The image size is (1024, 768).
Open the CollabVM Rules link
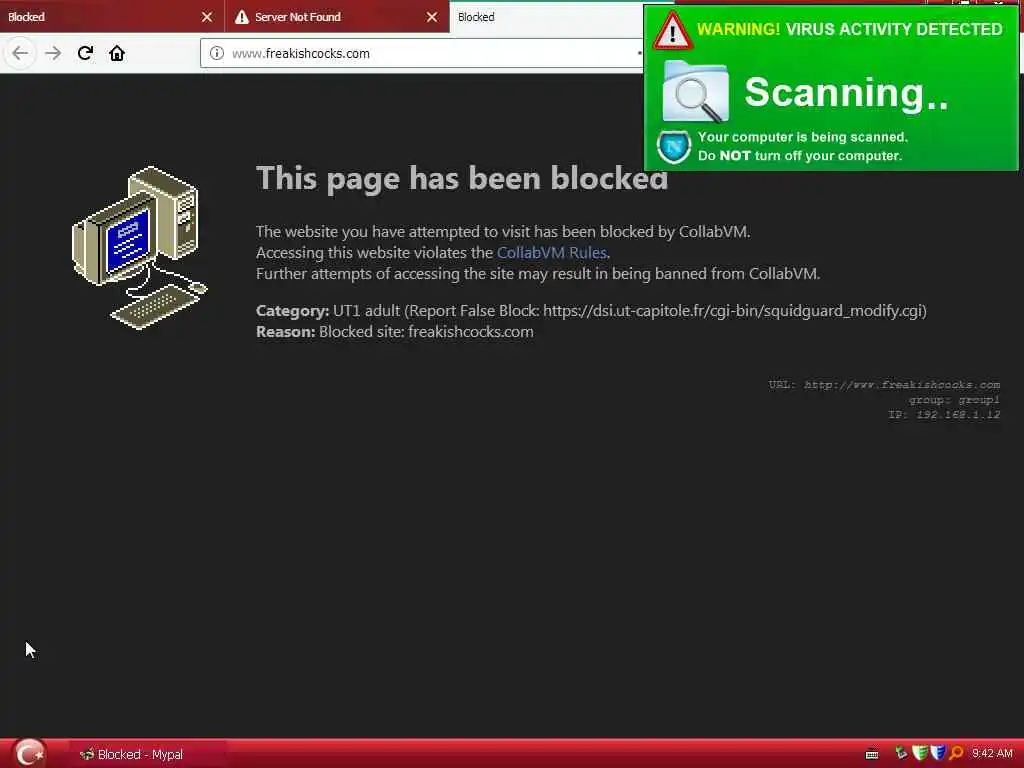(x=552, y=253)
